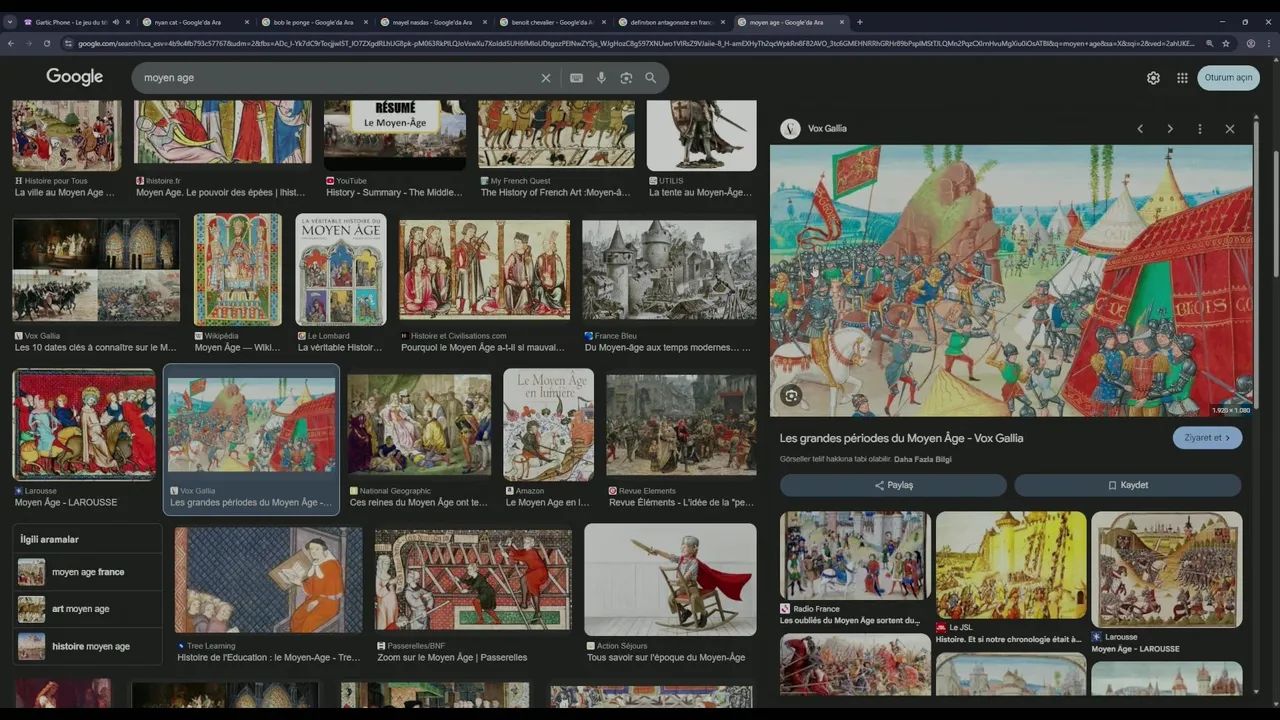
Task: Click the Paylaş share button
Action: click(x=893, y=485)
